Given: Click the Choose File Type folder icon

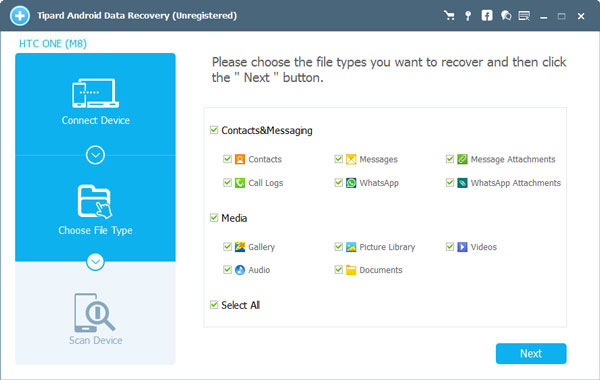Looking at the screenshot, I should (x=95, y=202).
